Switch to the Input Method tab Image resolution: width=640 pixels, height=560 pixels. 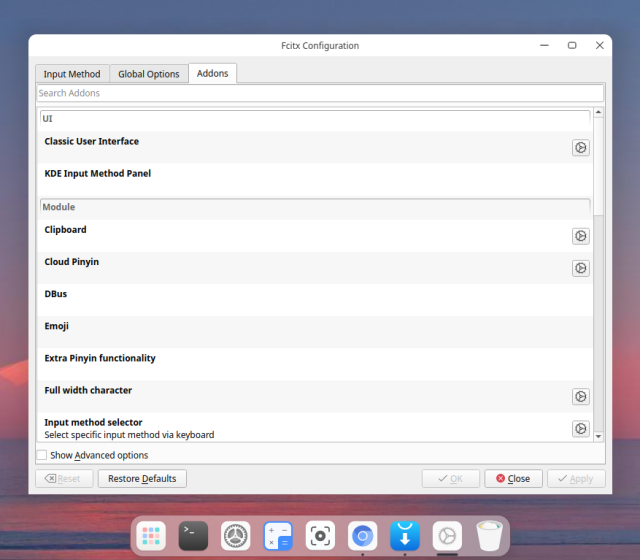click(x=71, y=74)
